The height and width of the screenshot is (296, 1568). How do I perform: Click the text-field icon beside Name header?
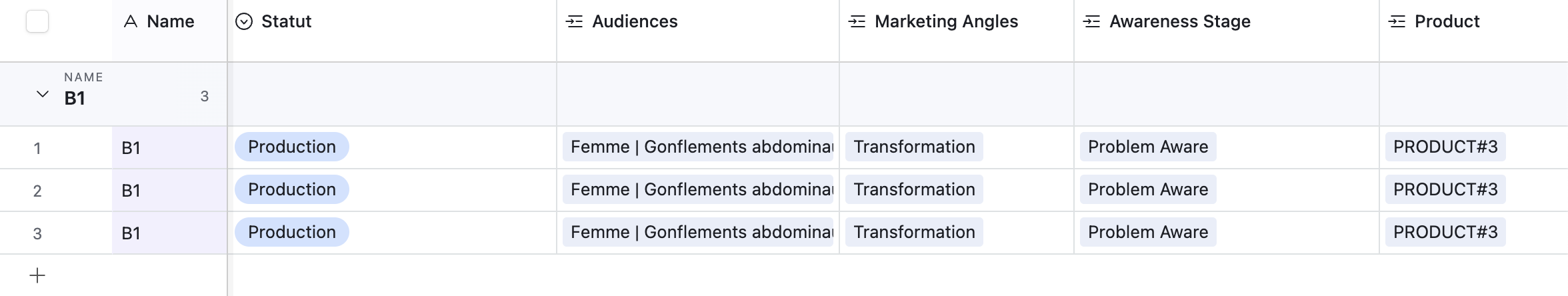(131, 22)
